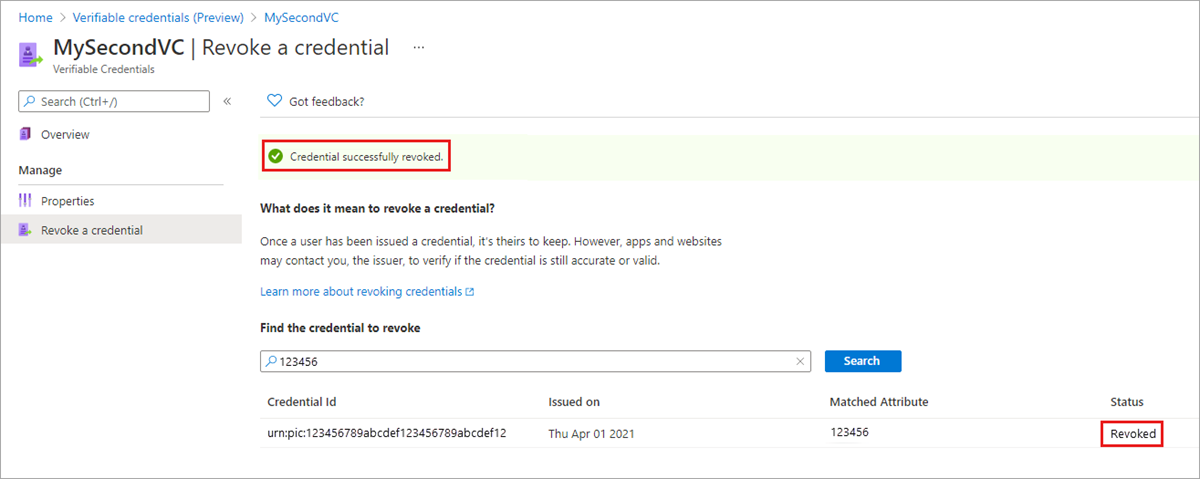Click the matched attribute value 123456 in the table
1200x479 pixels.
[x=850, y=431]
